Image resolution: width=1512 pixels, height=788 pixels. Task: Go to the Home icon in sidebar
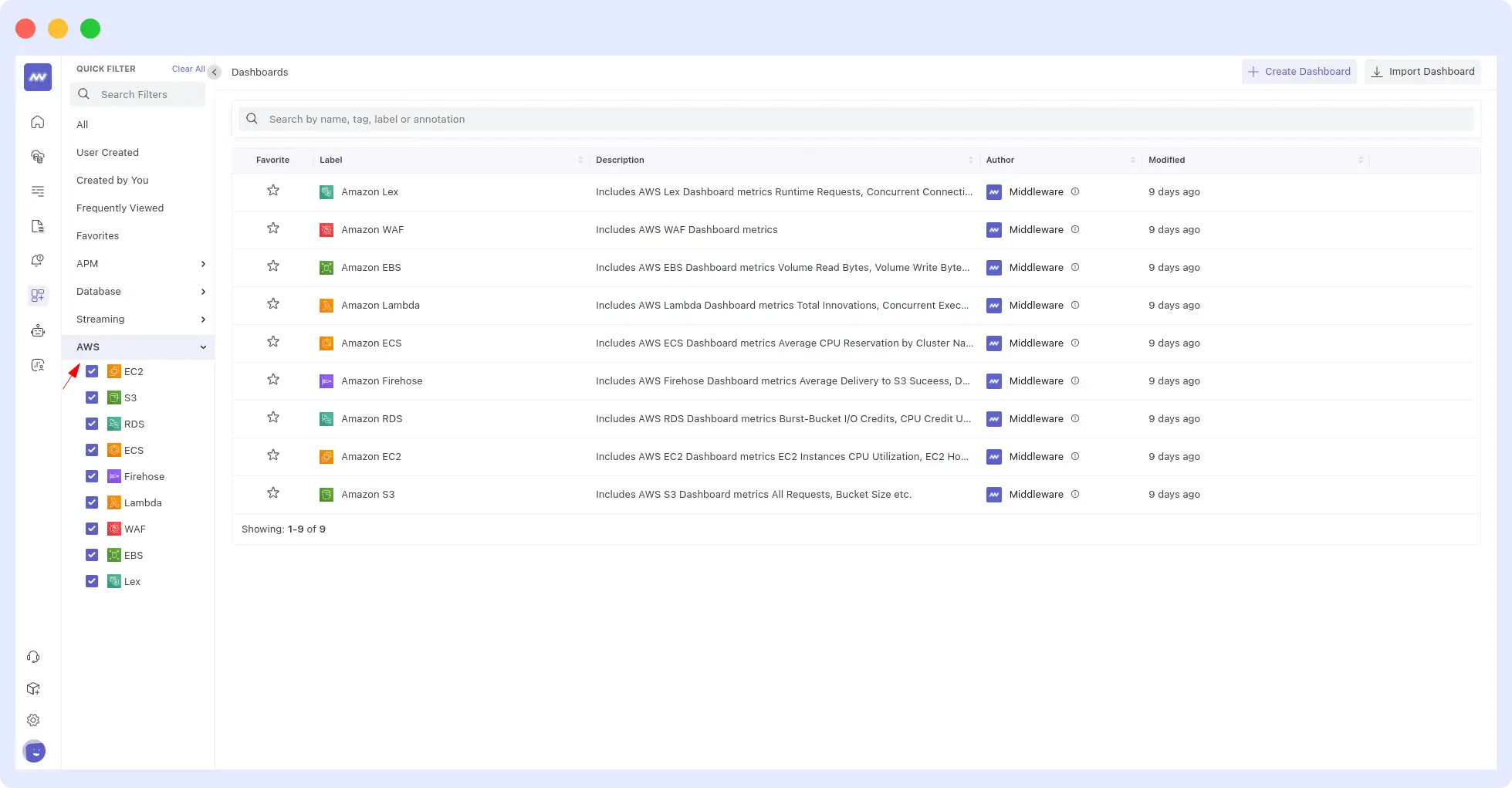[37, 122]
